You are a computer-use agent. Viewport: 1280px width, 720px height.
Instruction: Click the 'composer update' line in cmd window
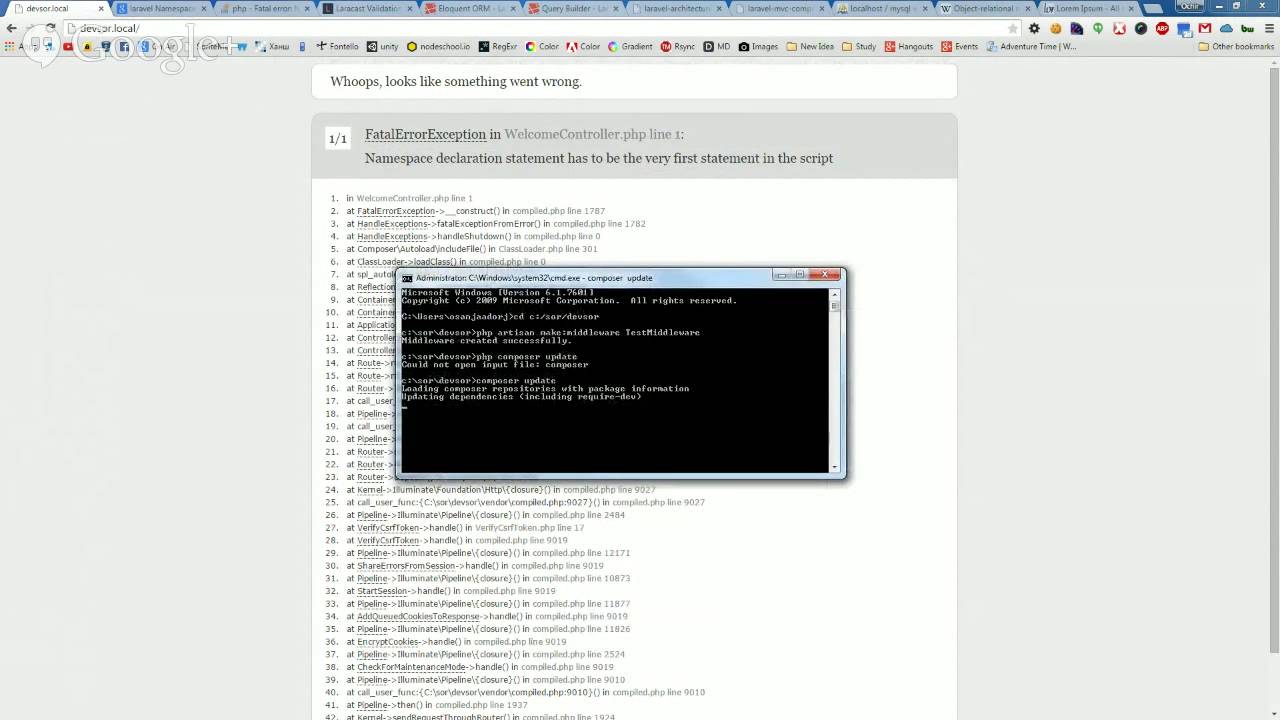[479, 381]
